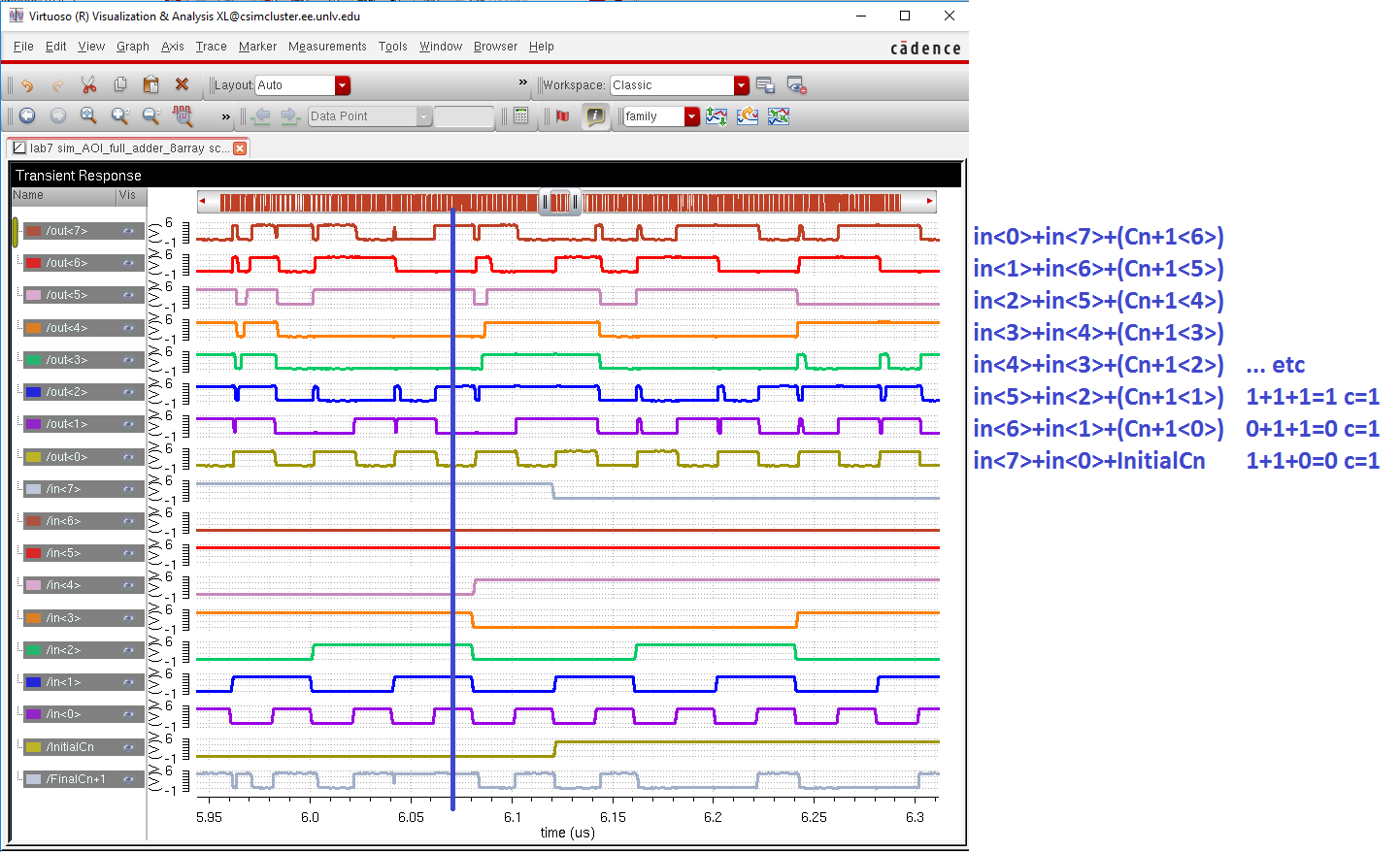Open the Measurements menu
The width and height of the screenshot is (1400, 852).
click(x=327, y=47)
